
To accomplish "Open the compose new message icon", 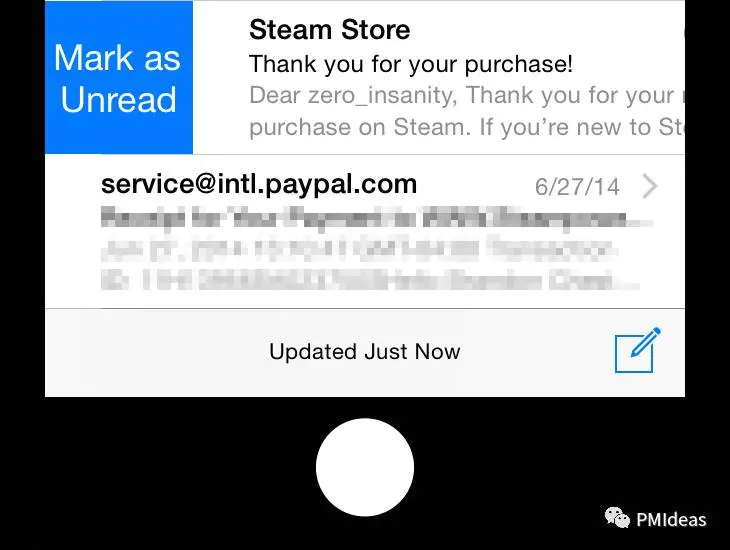I will click(x=637, y=350).
